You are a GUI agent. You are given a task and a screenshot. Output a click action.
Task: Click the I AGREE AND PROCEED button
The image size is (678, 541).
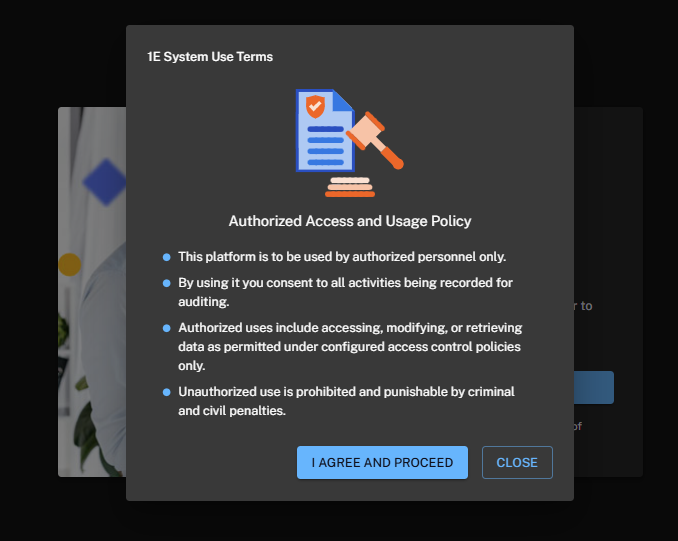point(382,462)
